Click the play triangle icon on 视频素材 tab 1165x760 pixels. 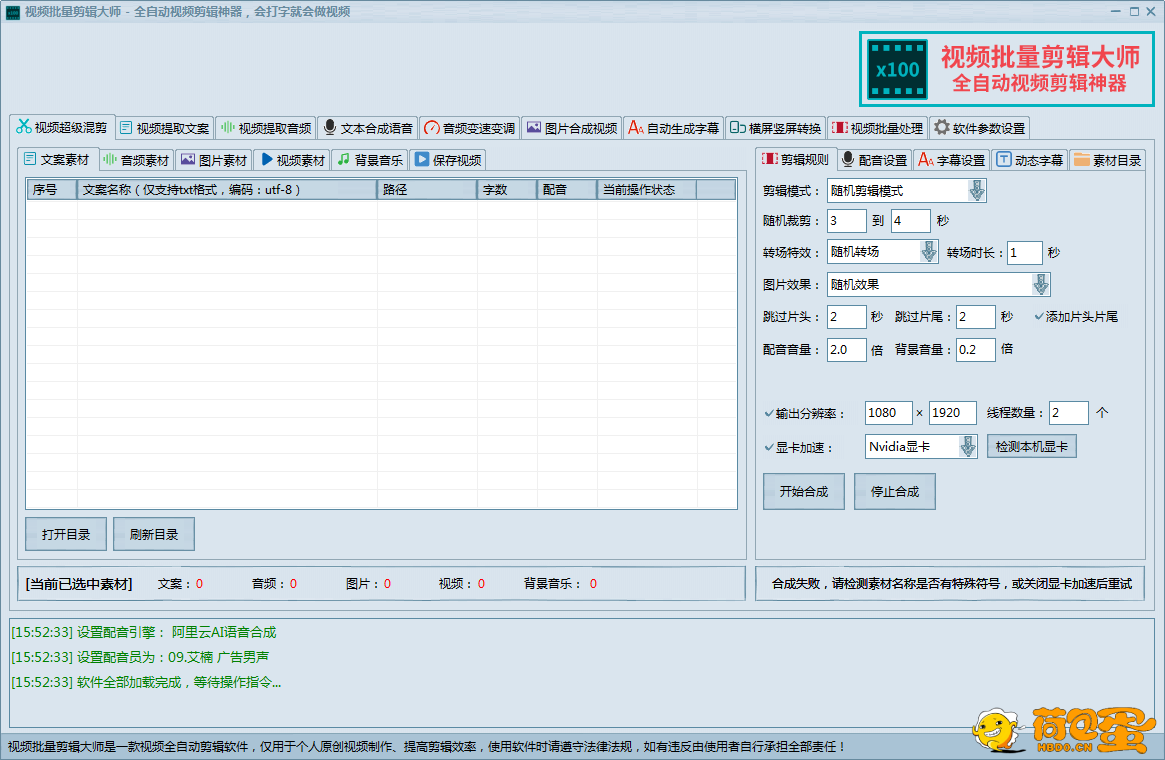pyautogui.click(x=267, y=159)
